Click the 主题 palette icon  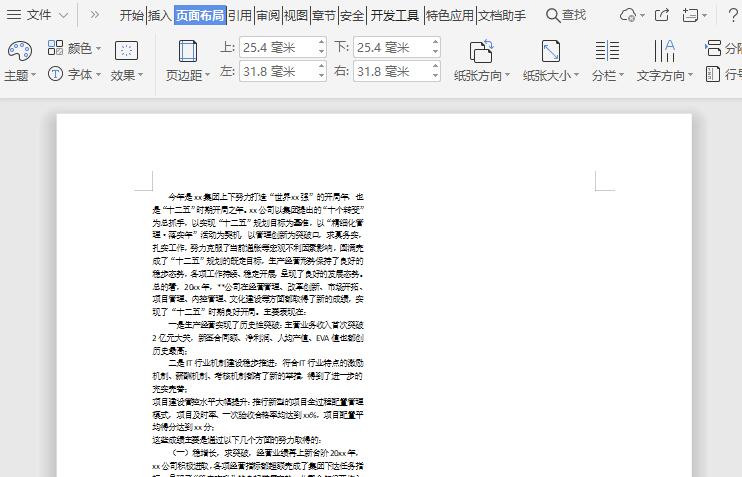point(20,51)
